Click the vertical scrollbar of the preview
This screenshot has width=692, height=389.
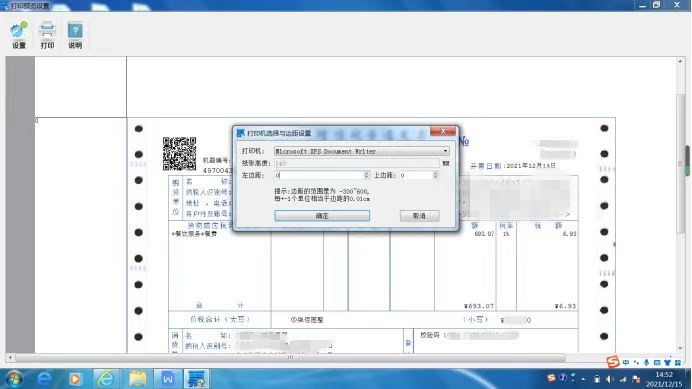tap(681, 164)
